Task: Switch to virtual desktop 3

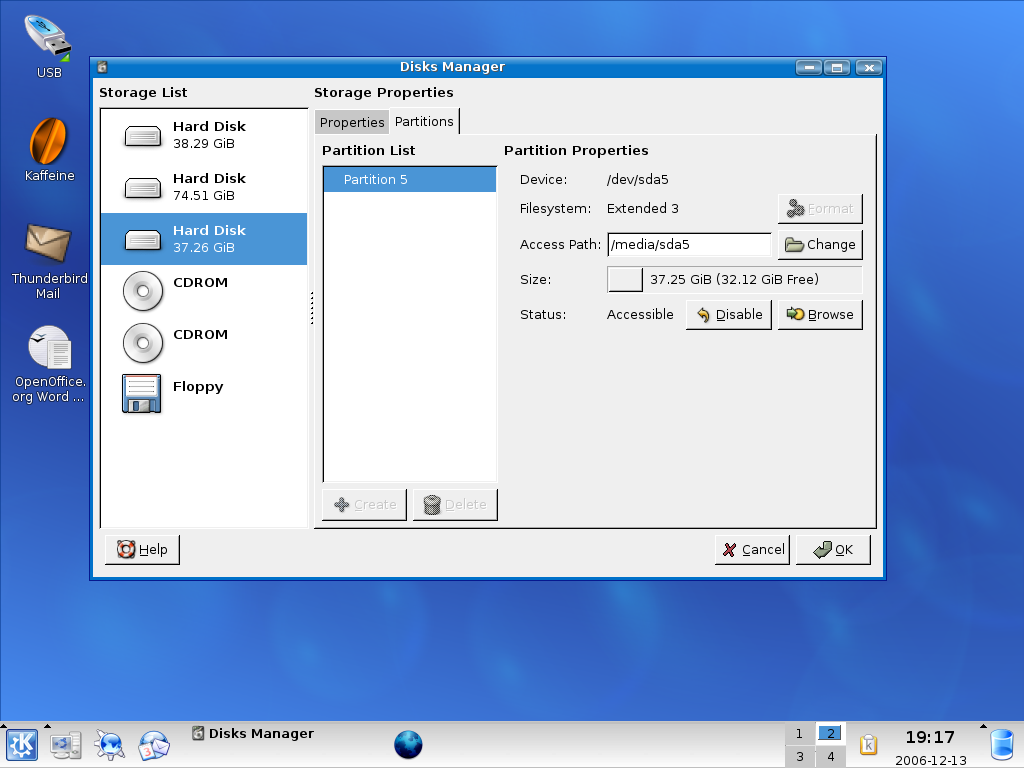Action: point(799,757)
